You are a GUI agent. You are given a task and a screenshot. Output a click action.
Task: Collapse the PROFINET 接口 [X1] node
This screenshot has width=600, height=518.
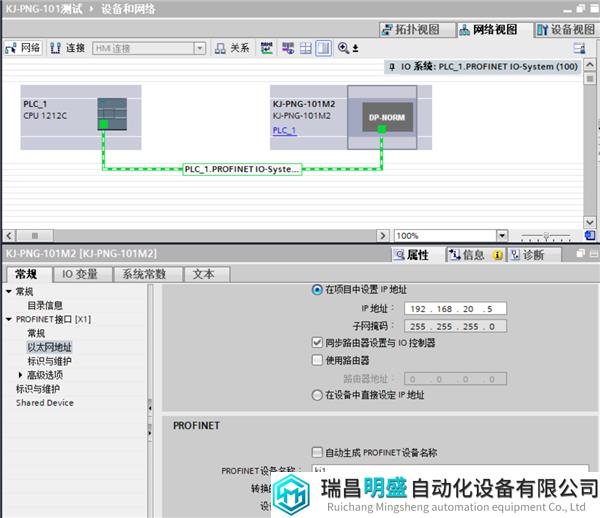pos(9,319)
